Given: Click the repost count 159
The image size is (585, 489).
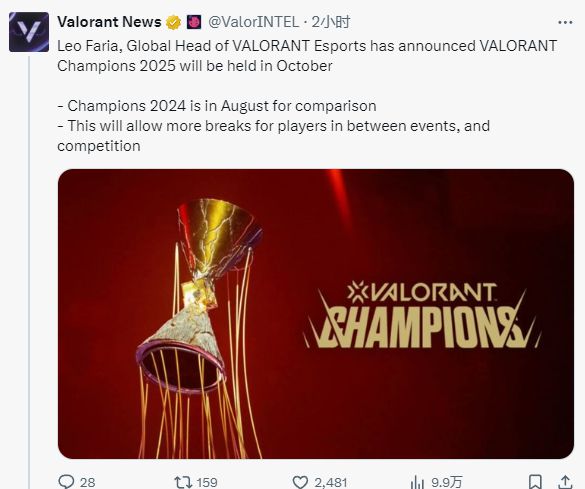Looking at the screenshot, I should (x=207, y=482).
